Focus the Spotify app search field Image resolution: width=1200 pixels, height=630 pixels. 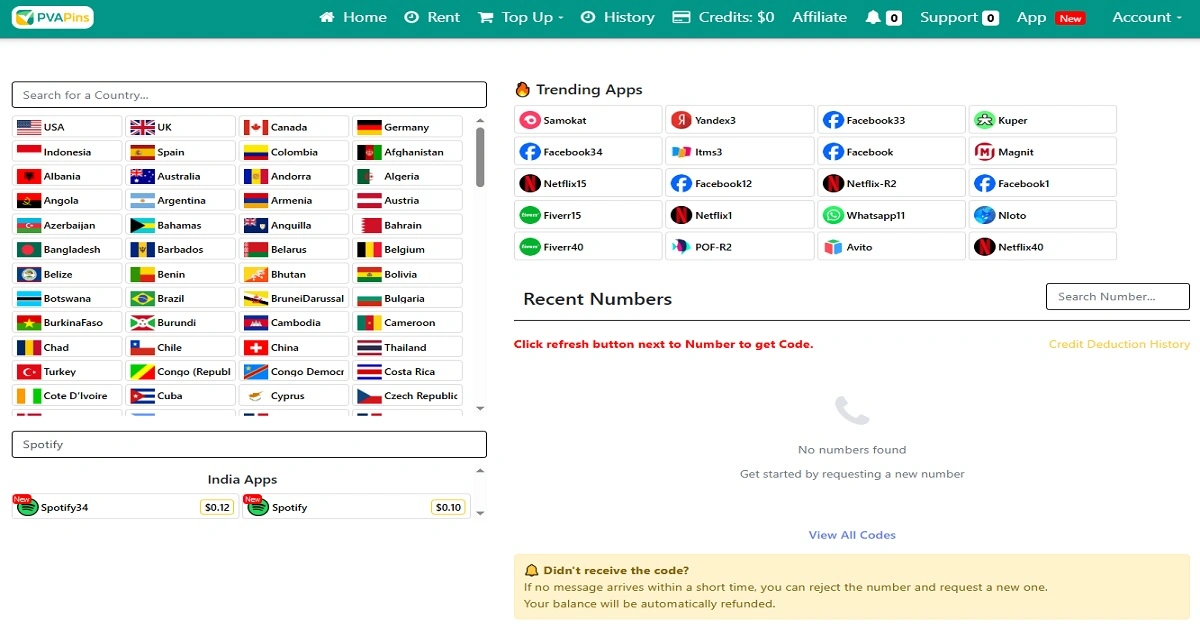coord(249,445)
